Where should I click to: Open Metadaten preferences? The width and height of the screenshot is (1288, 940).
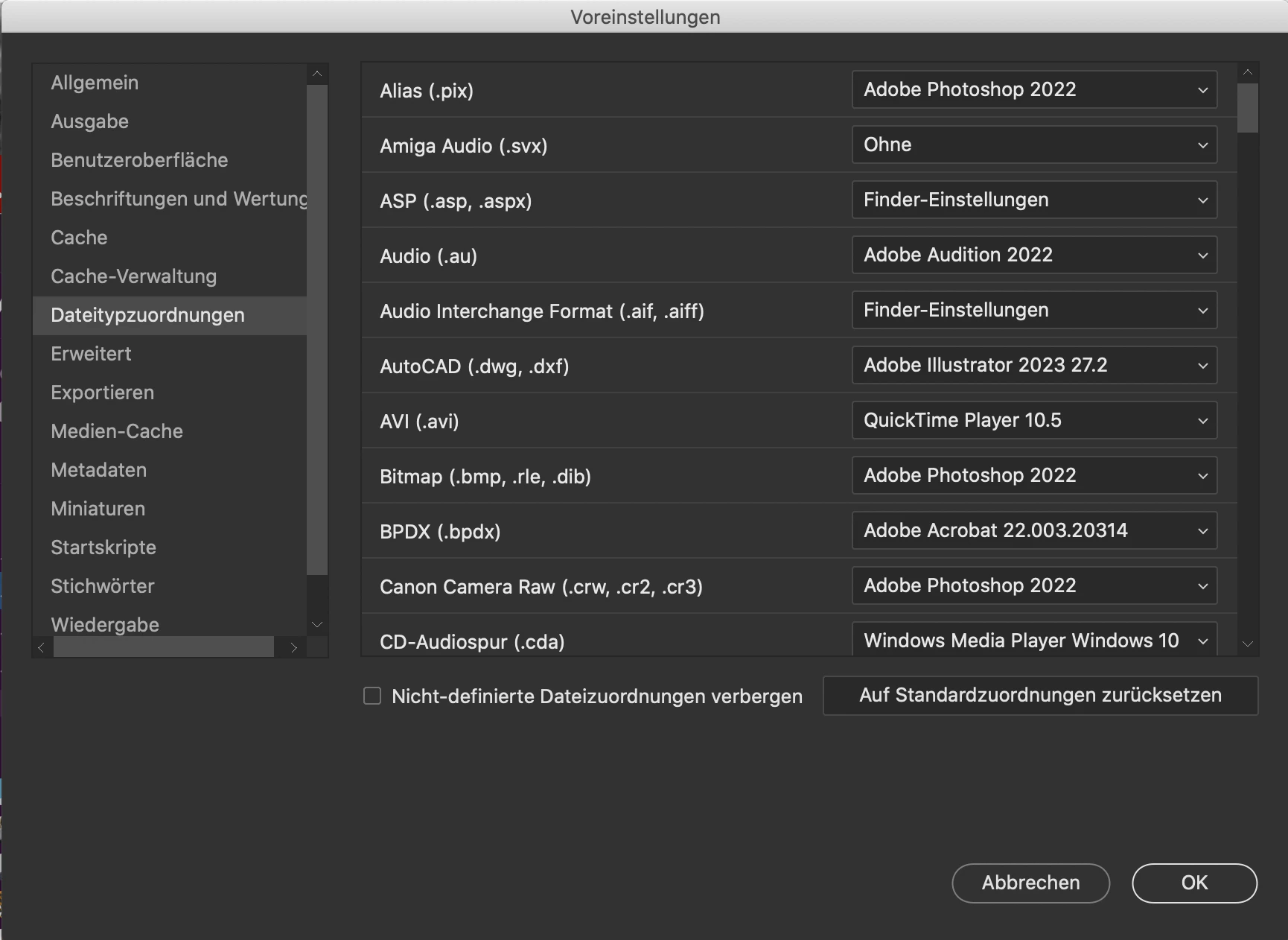click(x=170, y=470)
